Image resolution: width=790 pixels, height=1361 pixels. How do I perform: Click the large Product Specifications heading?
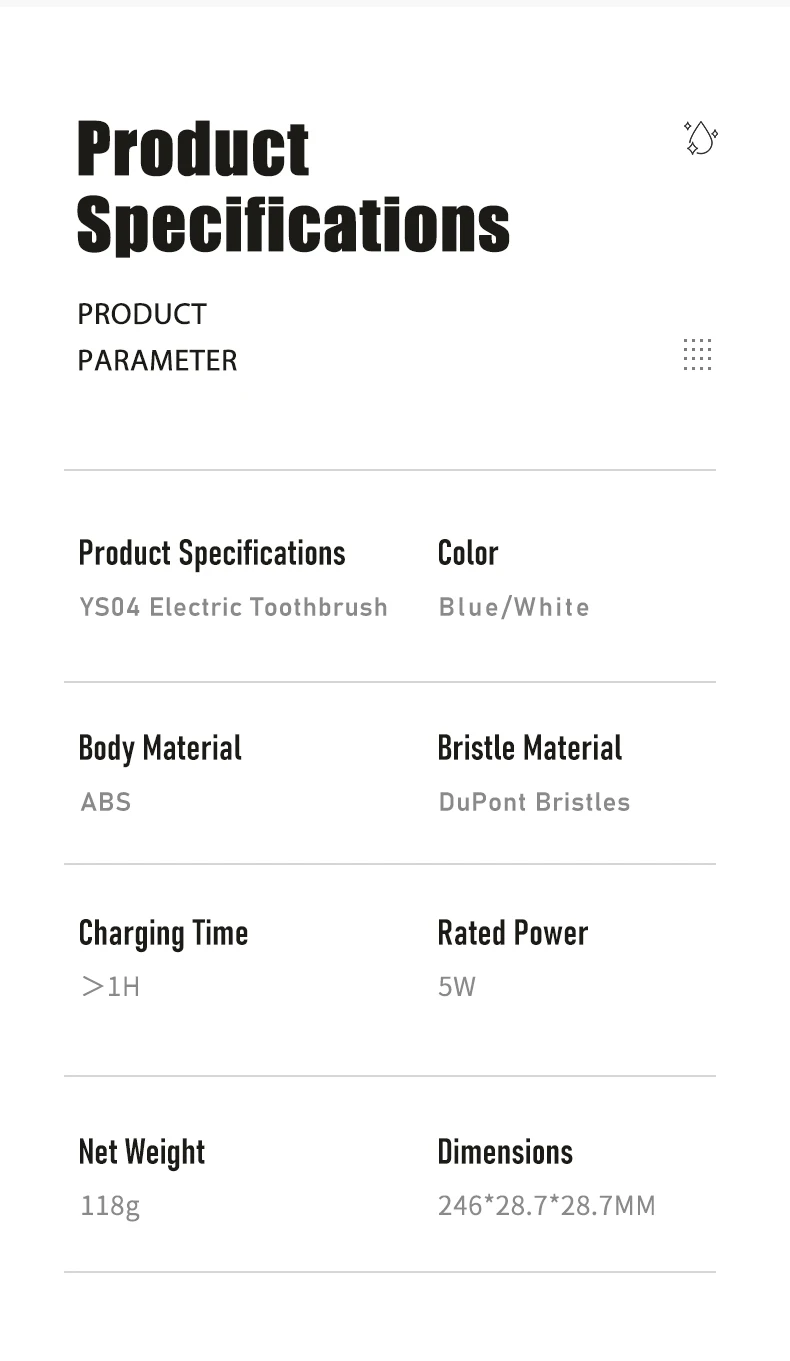pyautogui.click(x=293, y=186)
